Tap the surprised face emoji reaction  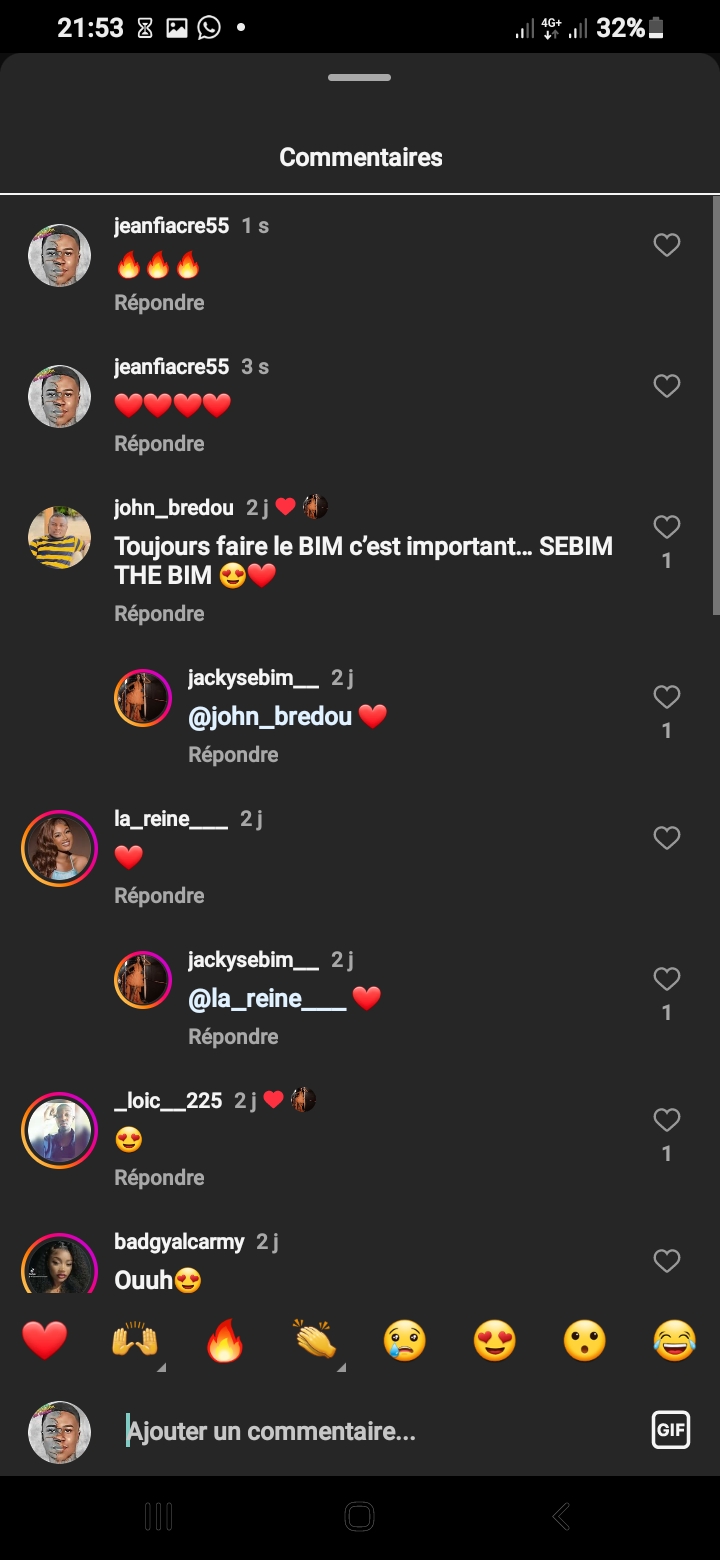pyautogui.click(x=585, y=1340)
